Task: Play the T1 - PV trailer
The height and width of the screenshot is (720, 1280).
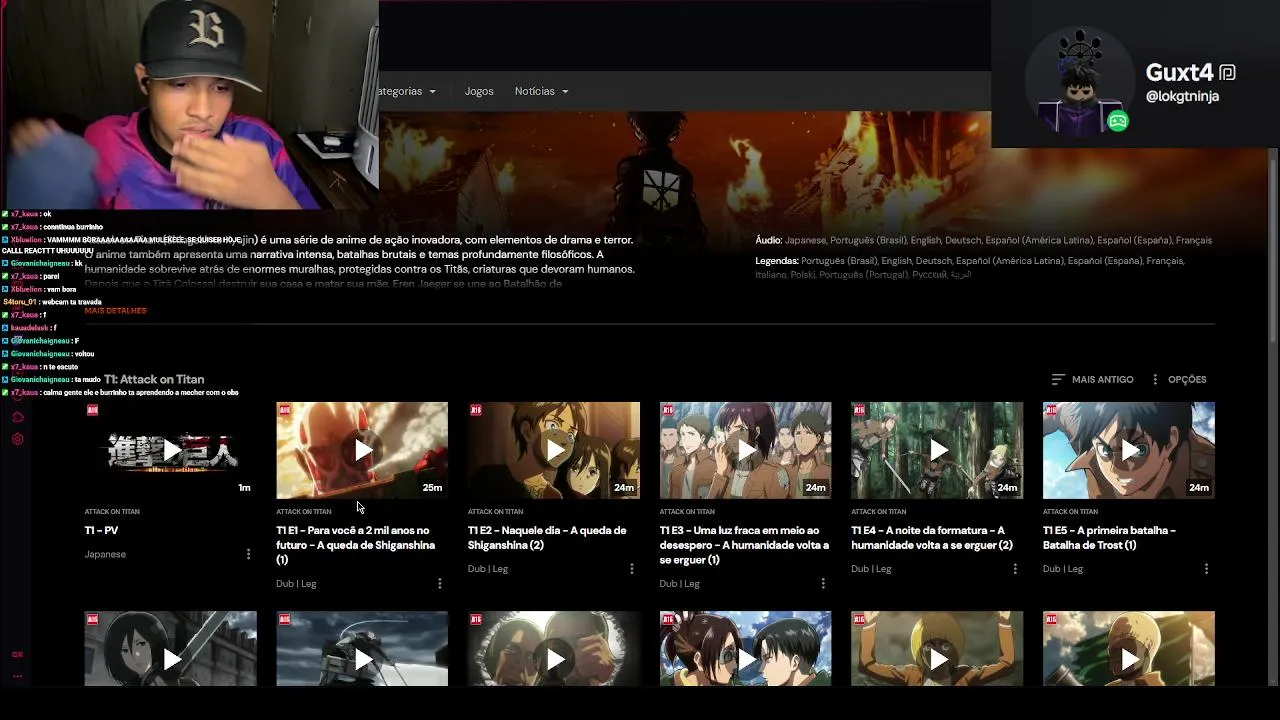Action: [x=171, y=450]
